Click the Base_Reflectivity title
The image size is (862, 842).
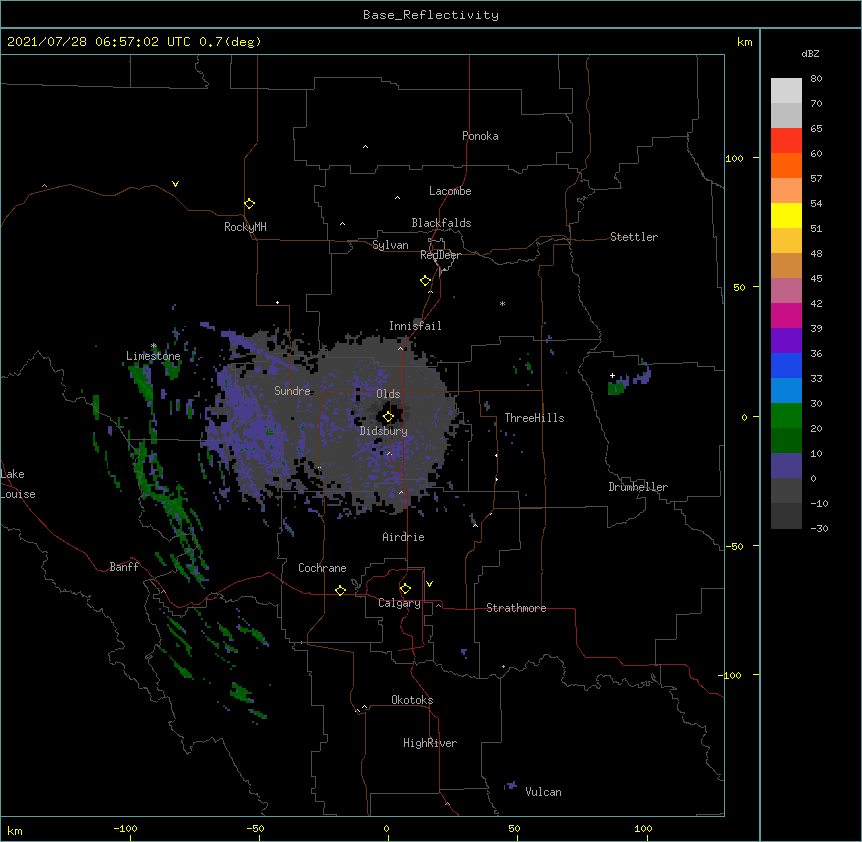[431, 15]
